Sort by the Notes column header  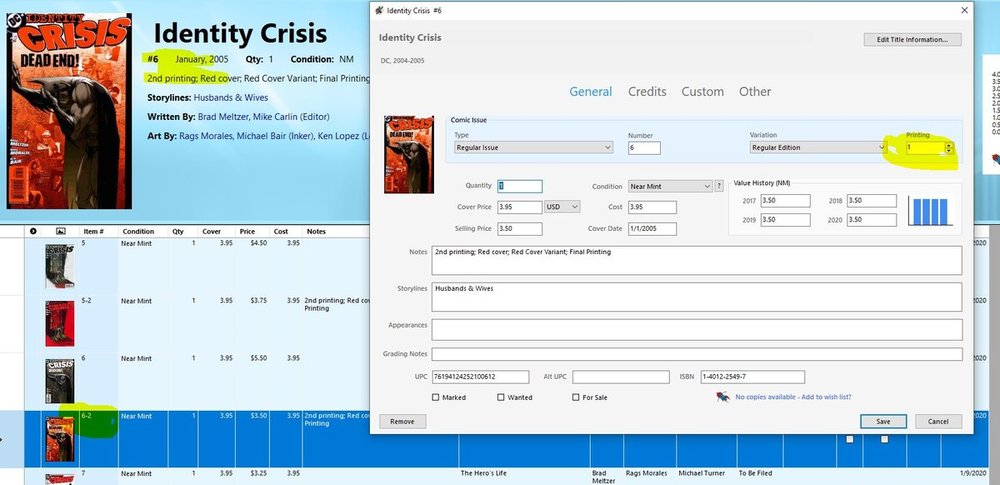(316, 232)
